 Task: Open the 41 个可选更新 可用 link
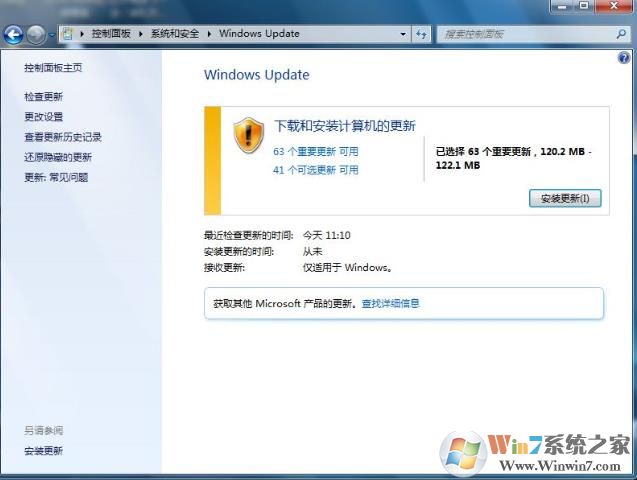click(316, 170)
